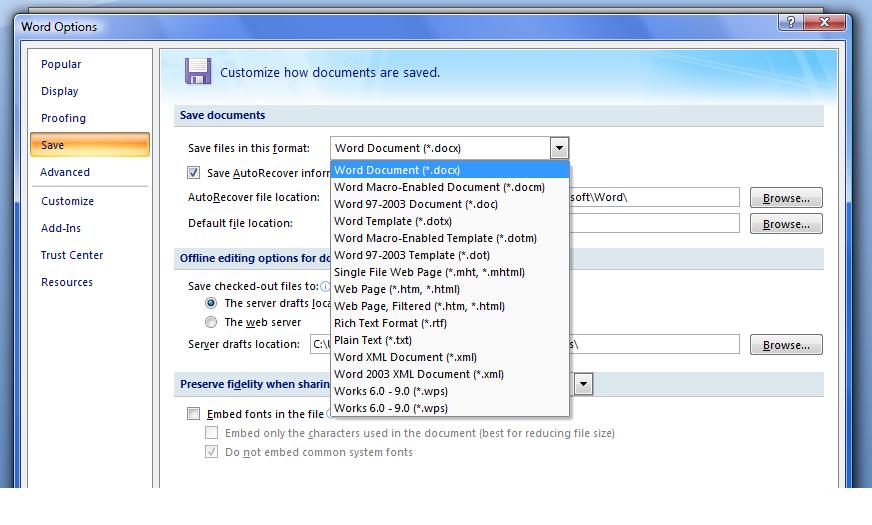Image resolution: width=872 pixels, height=525 pixels.
Task: Select The server drafts location radio button
Action: tap(211, 303)
